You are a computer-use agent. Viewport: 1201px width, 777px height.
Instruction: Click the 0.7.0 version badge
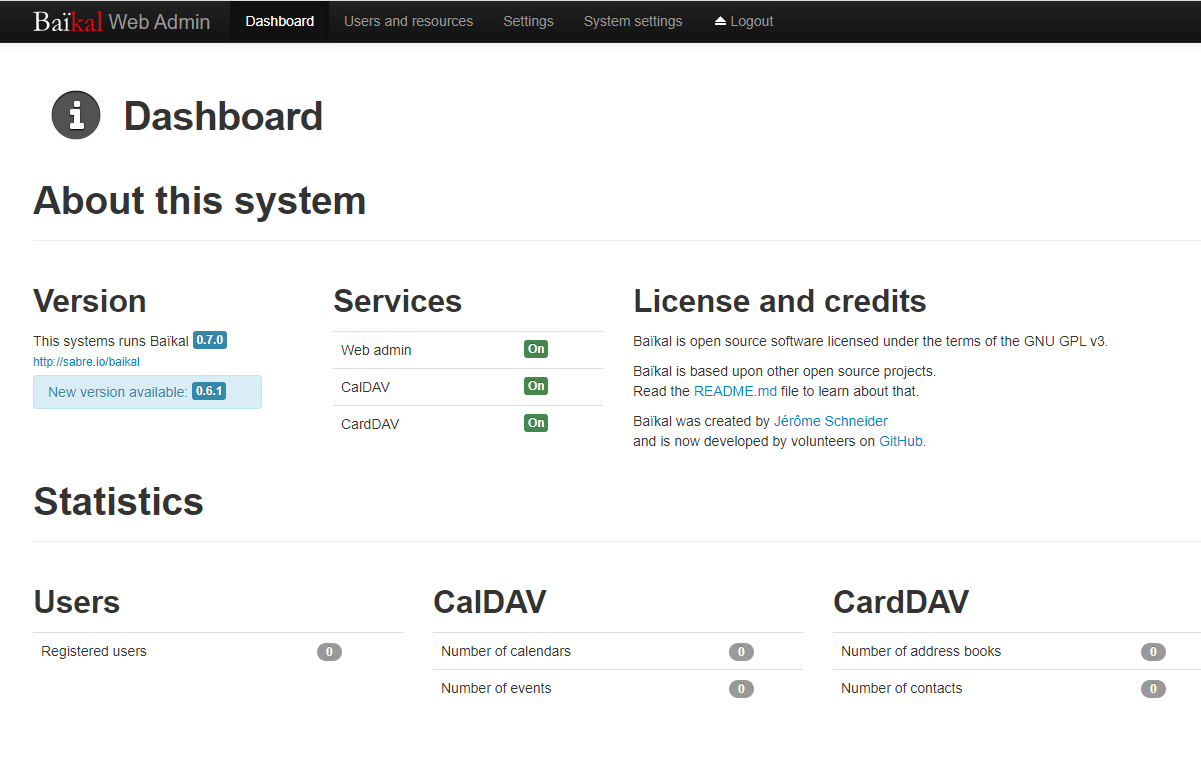tap(210, 340)
